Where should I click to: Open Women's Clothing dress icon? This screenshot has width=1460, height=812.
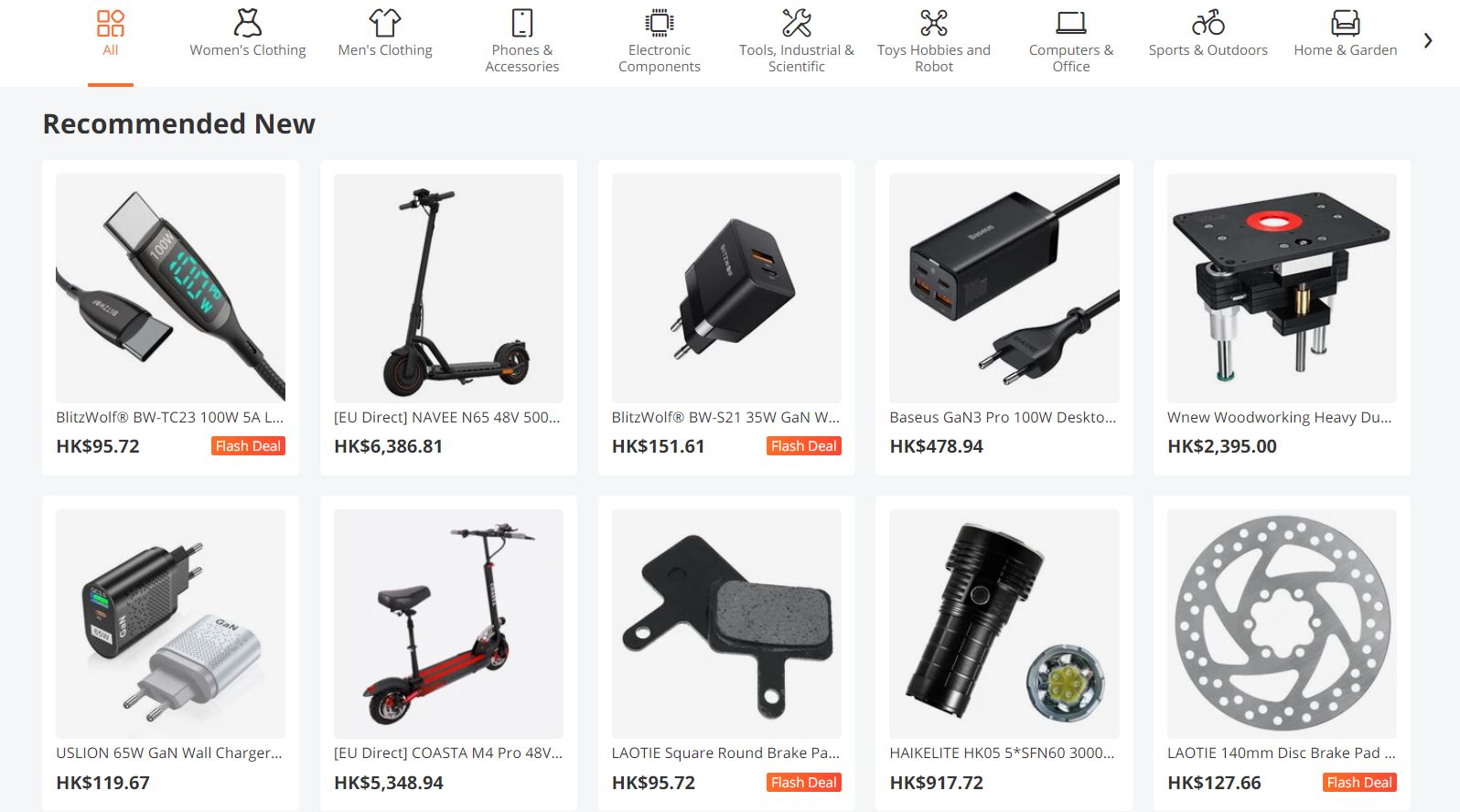coord(248,23)
